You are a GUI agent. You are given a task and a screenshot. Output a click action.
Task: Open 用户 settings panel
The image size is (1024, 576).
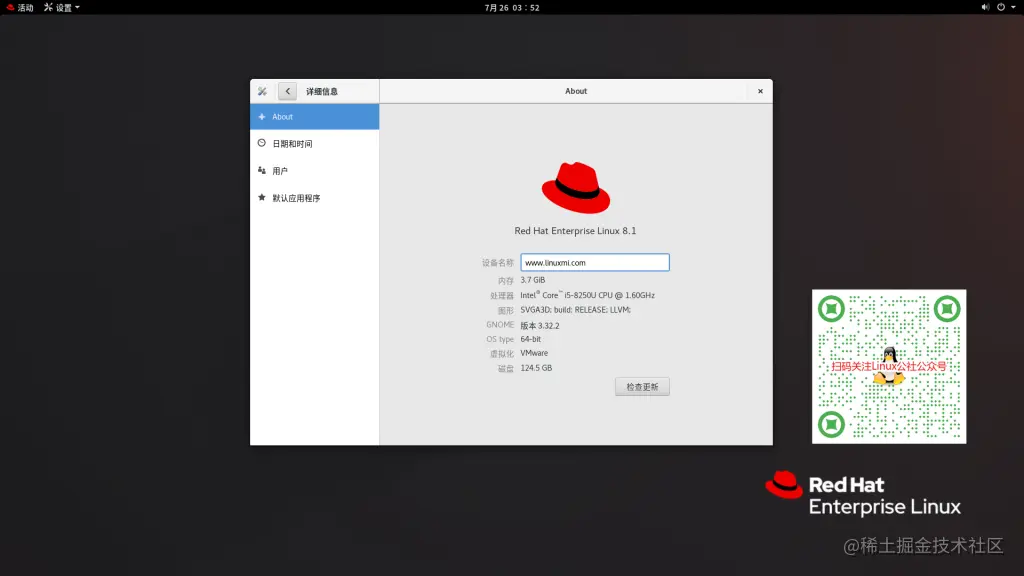[314, 170]
